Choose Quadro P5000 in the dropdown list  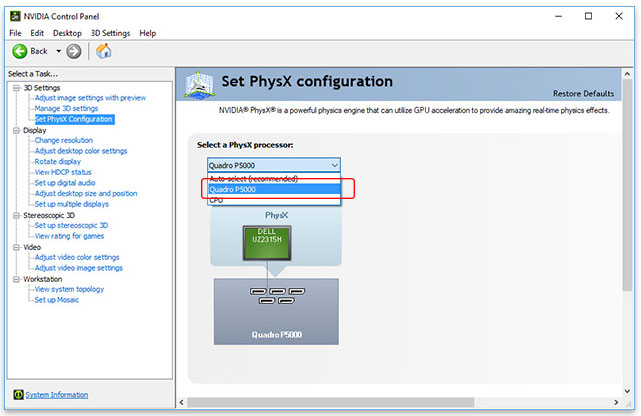[274, 189]
